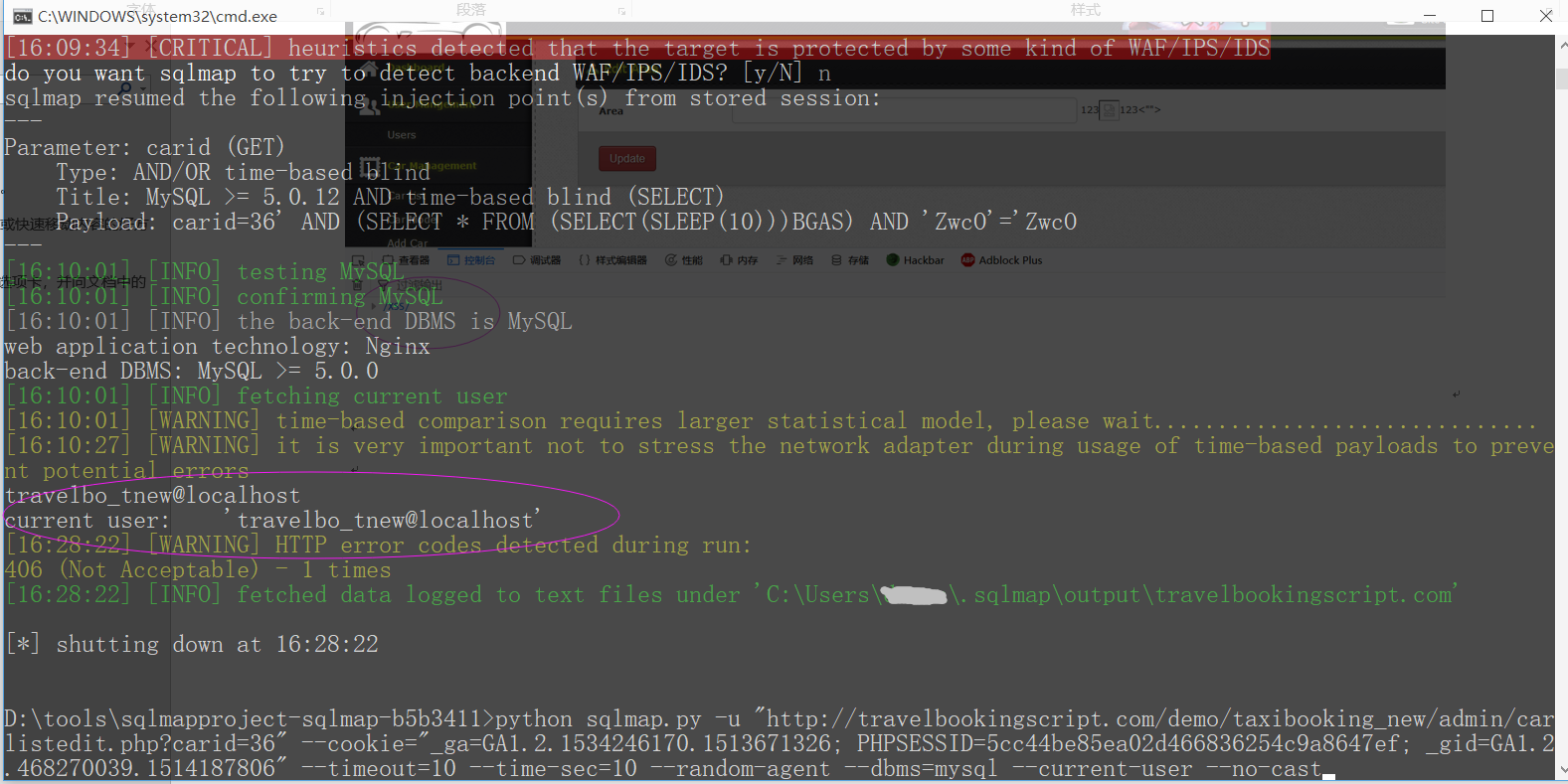1568x784 pixels.
Task: Click the CRITICAL heuristics warning line
Action: (638, 48)
